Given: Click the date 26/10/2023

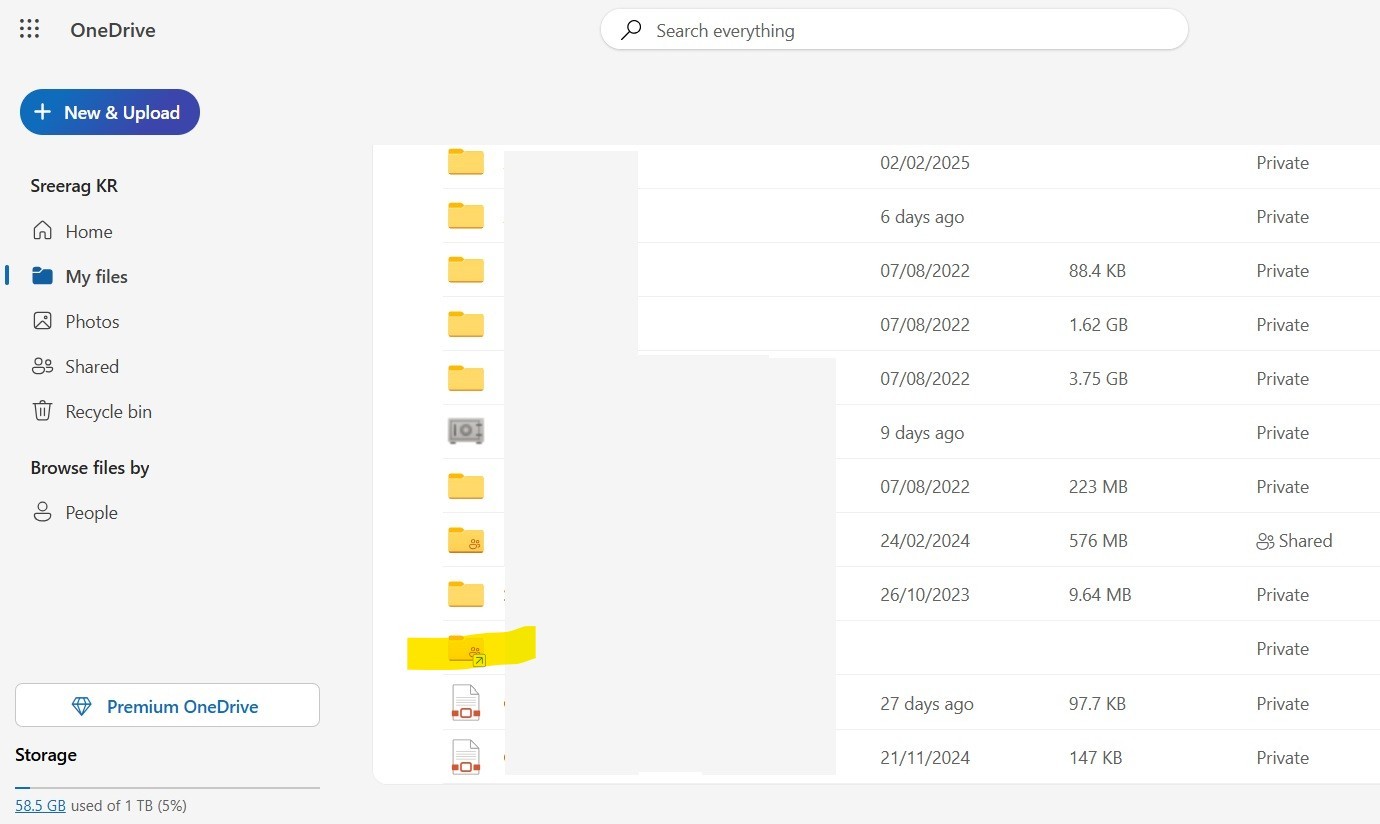Looking at the screenshot, I should (925, 594).
